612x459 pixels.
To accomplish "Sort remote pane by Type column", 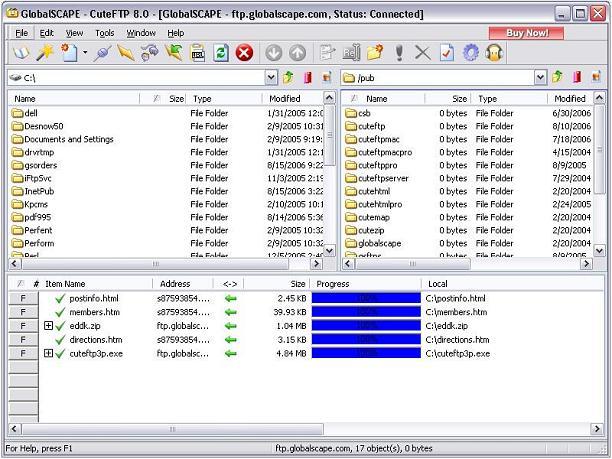I will point(509,99).
